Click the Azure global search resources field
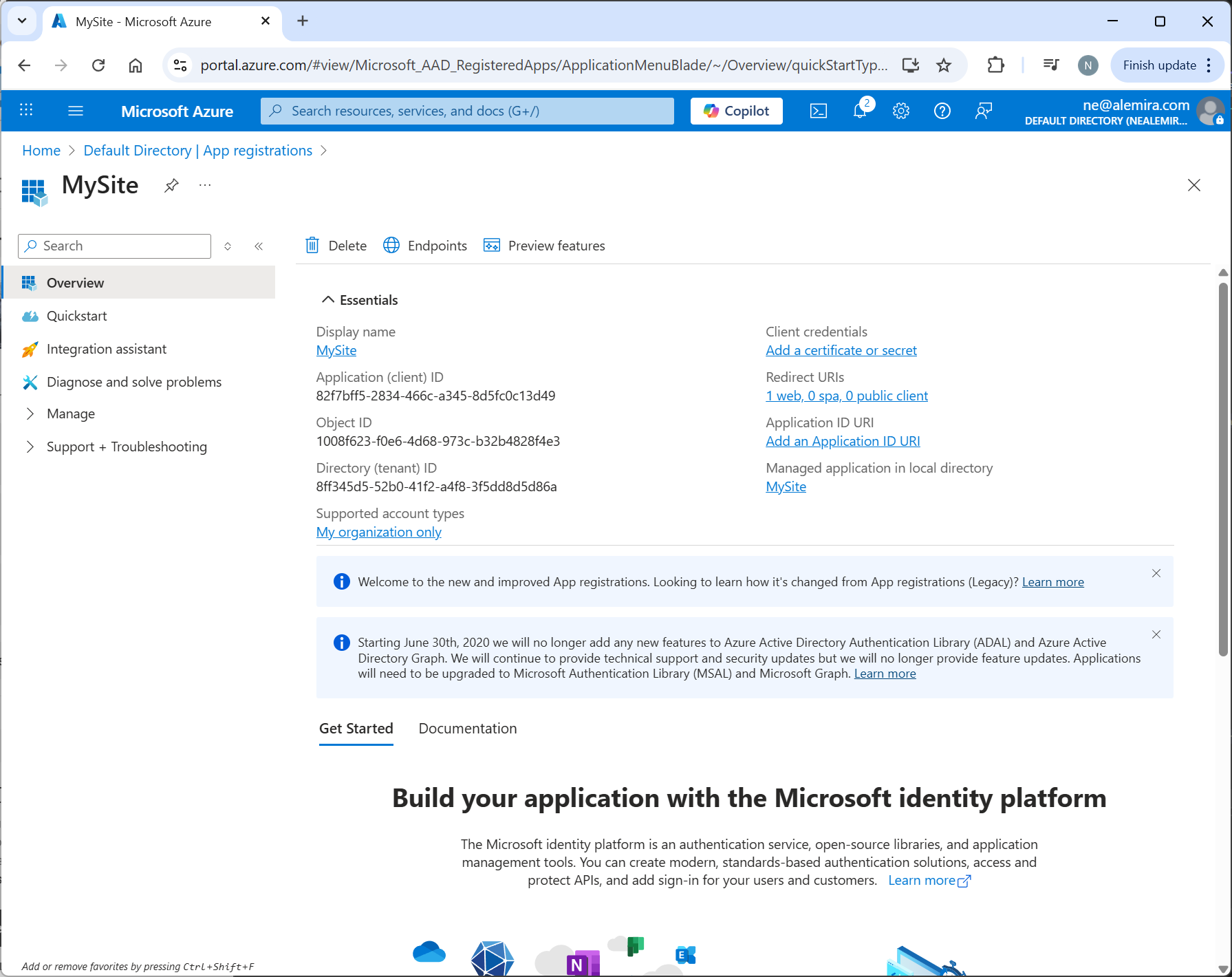Image resolution: width=1232 pixels, height=977 pixels. tap(468, 111)
